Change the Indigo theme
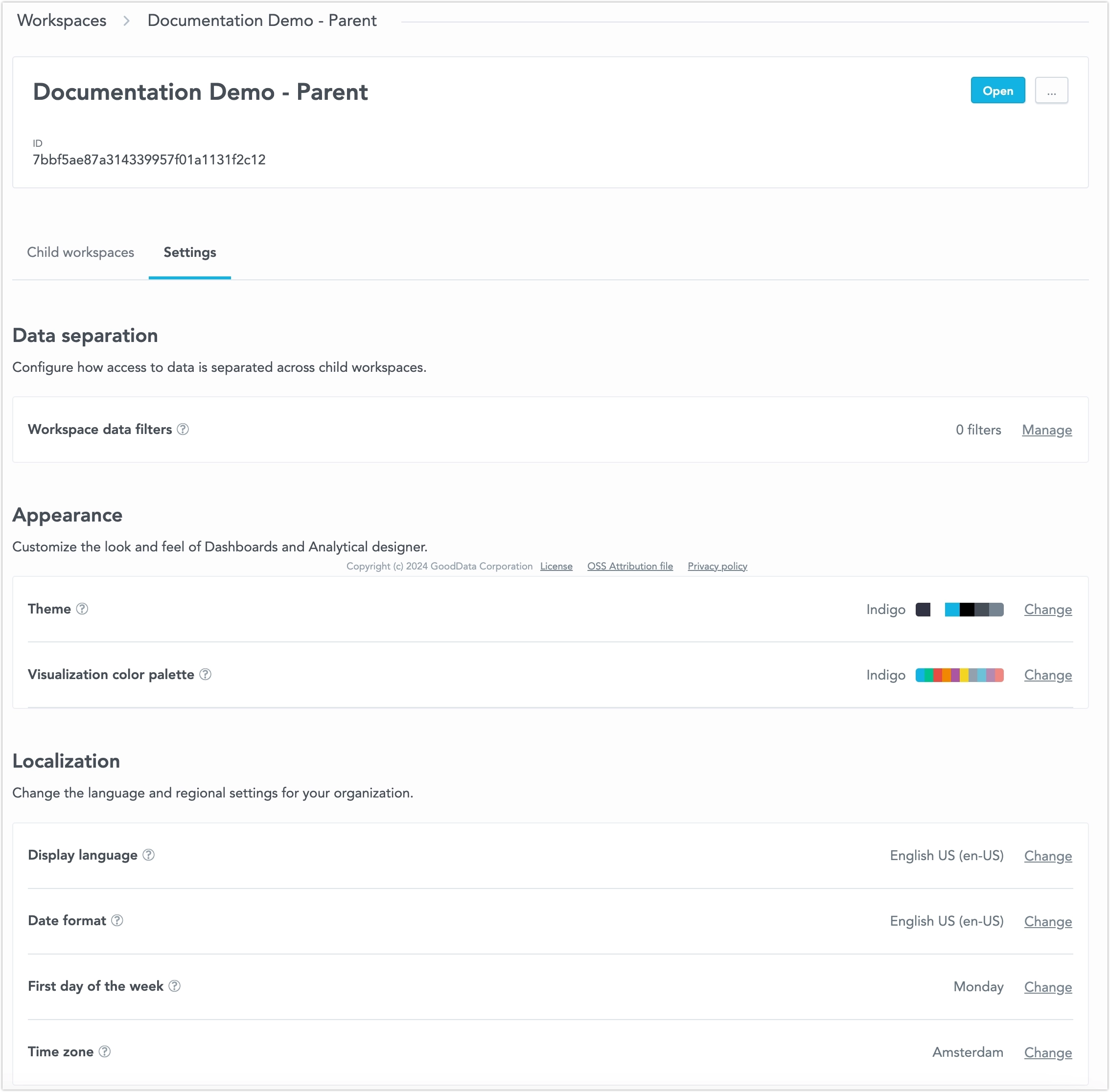Image resolution: width=1110 pixels, height=1092 pixels. pyautogui.click(x=1047, y=609)
